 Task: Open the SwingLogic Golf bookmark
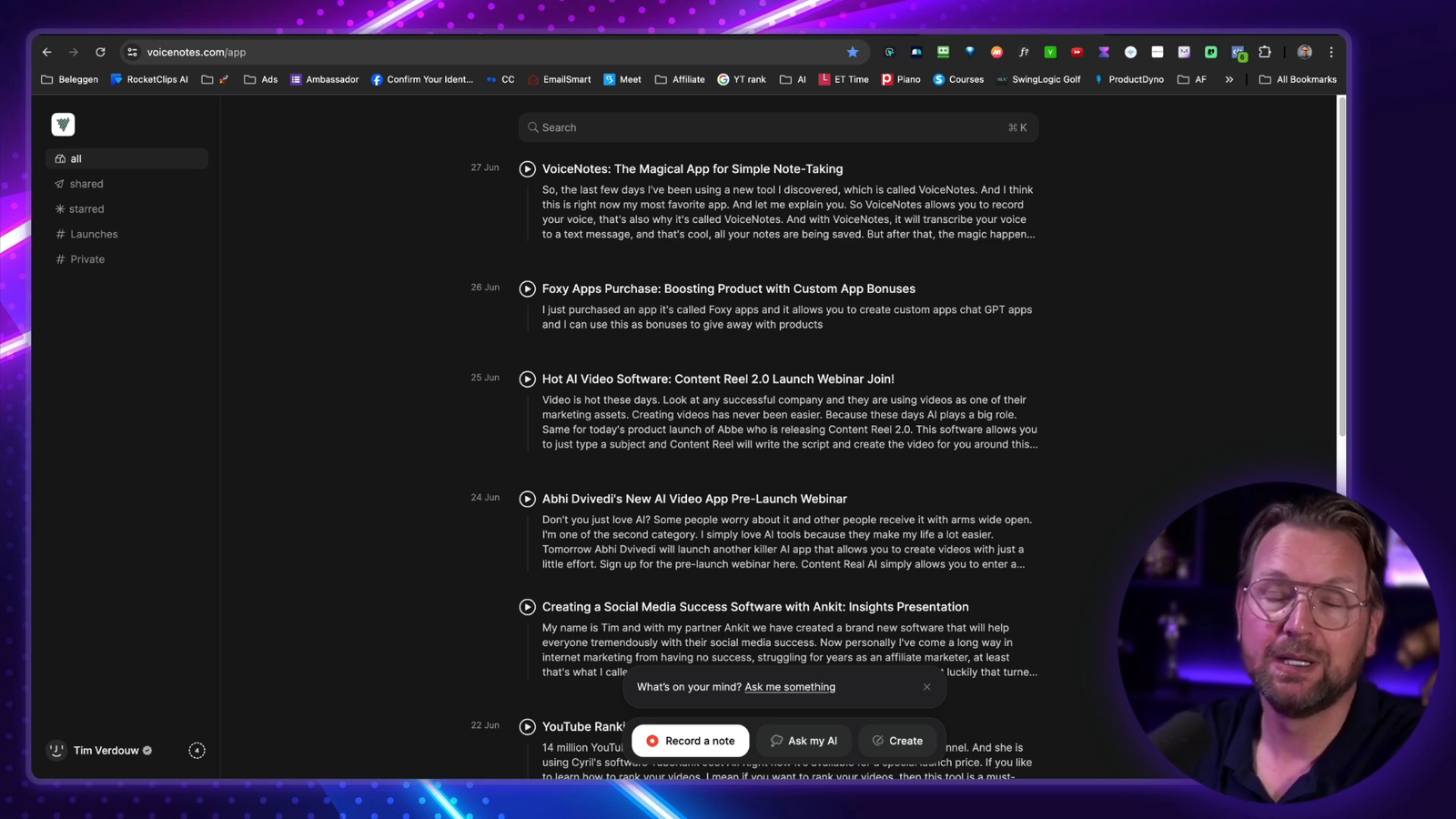(x=1038, y=79)
